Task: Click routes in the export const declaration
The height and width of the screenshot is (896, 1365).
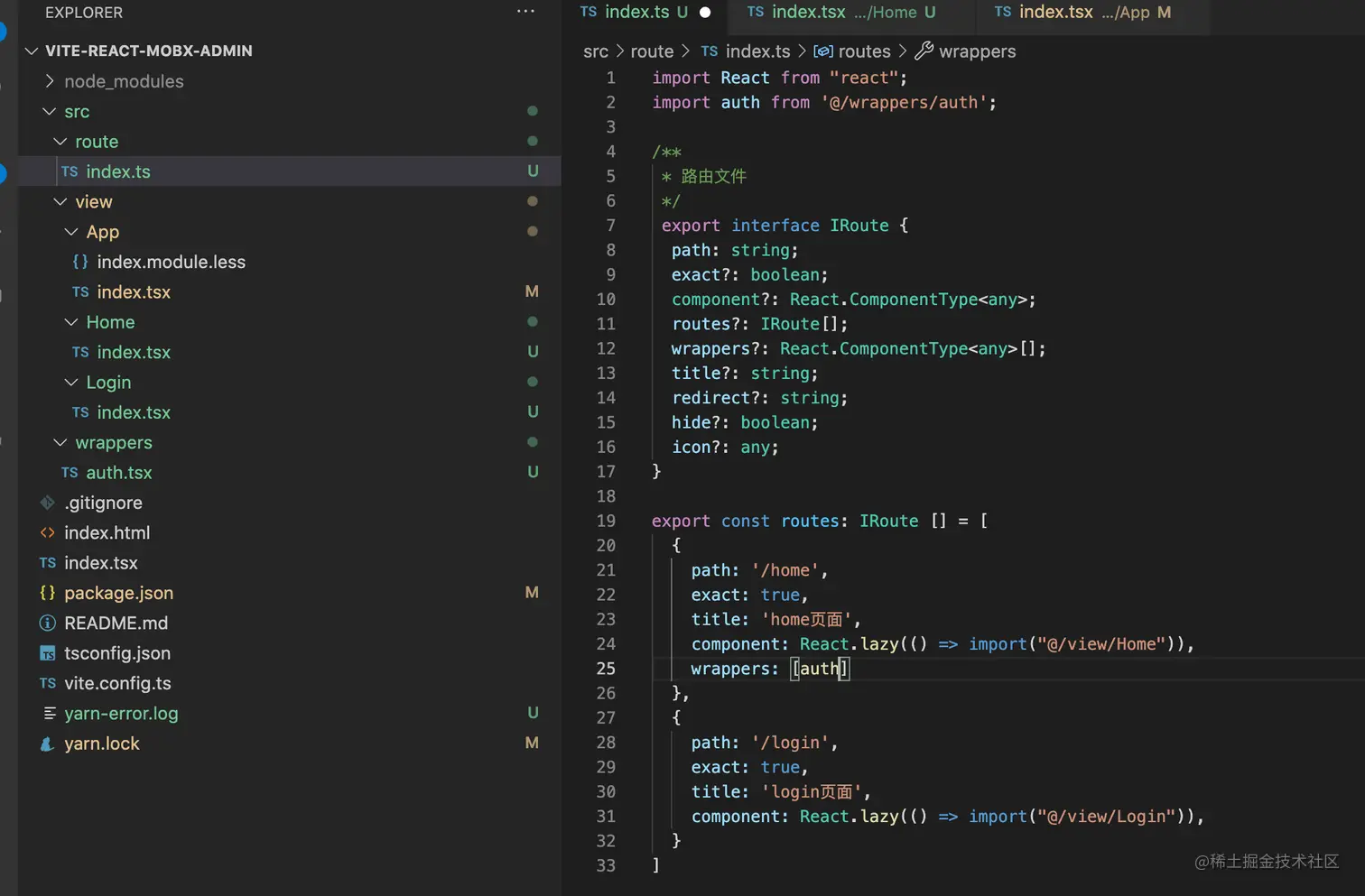Action: 810,522
